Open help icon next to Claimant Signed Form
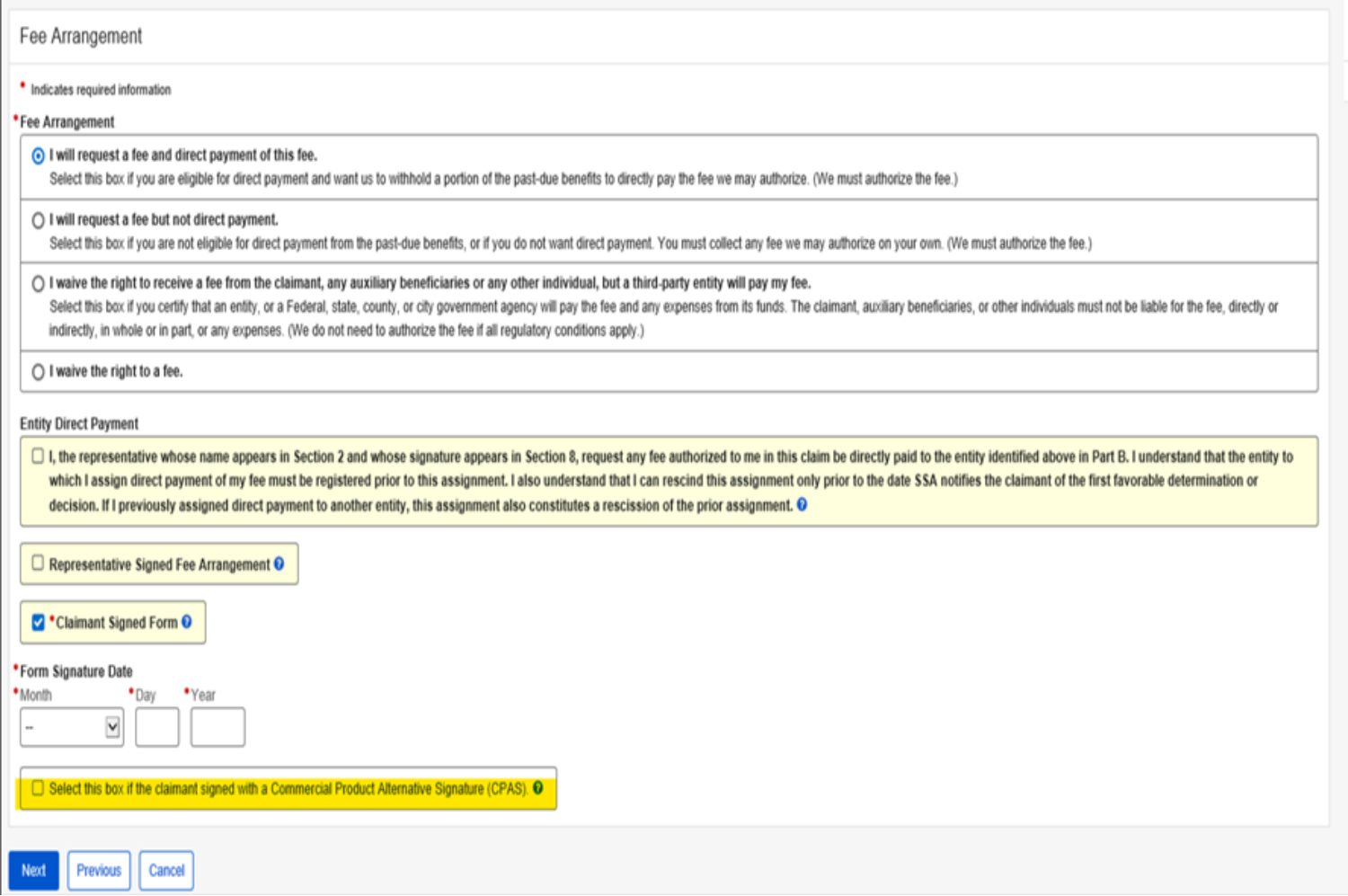The width and height of the screenshot is (1348, 896). point(186,622)
